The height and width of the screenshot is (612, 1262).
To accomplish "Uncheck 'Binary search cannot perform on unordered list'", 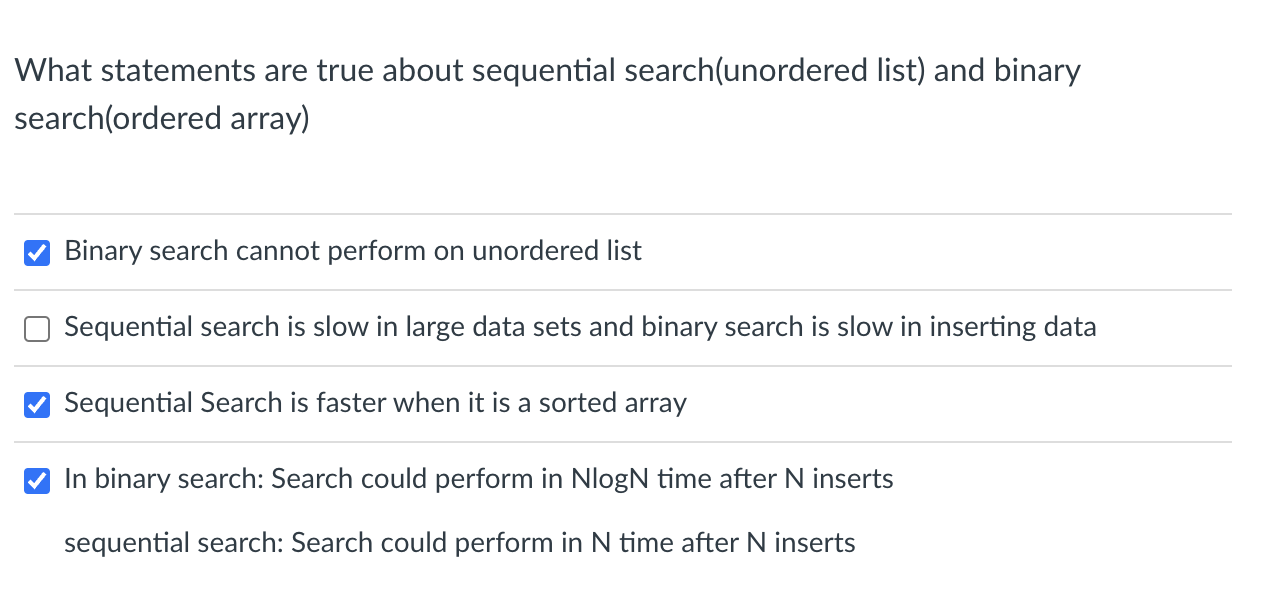I will pos(37,252).
